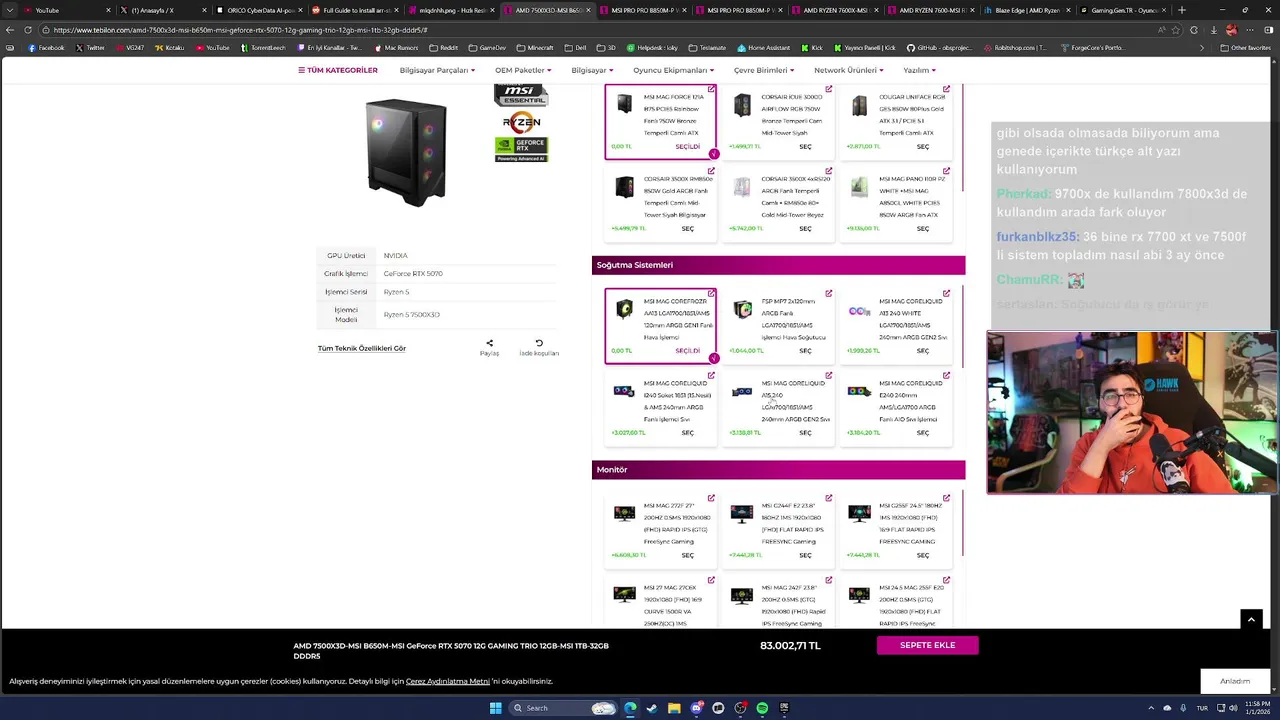1280x720 pixels.
Task: Open Reddit bookmark in favorites bar
Action: coord(443,48)
